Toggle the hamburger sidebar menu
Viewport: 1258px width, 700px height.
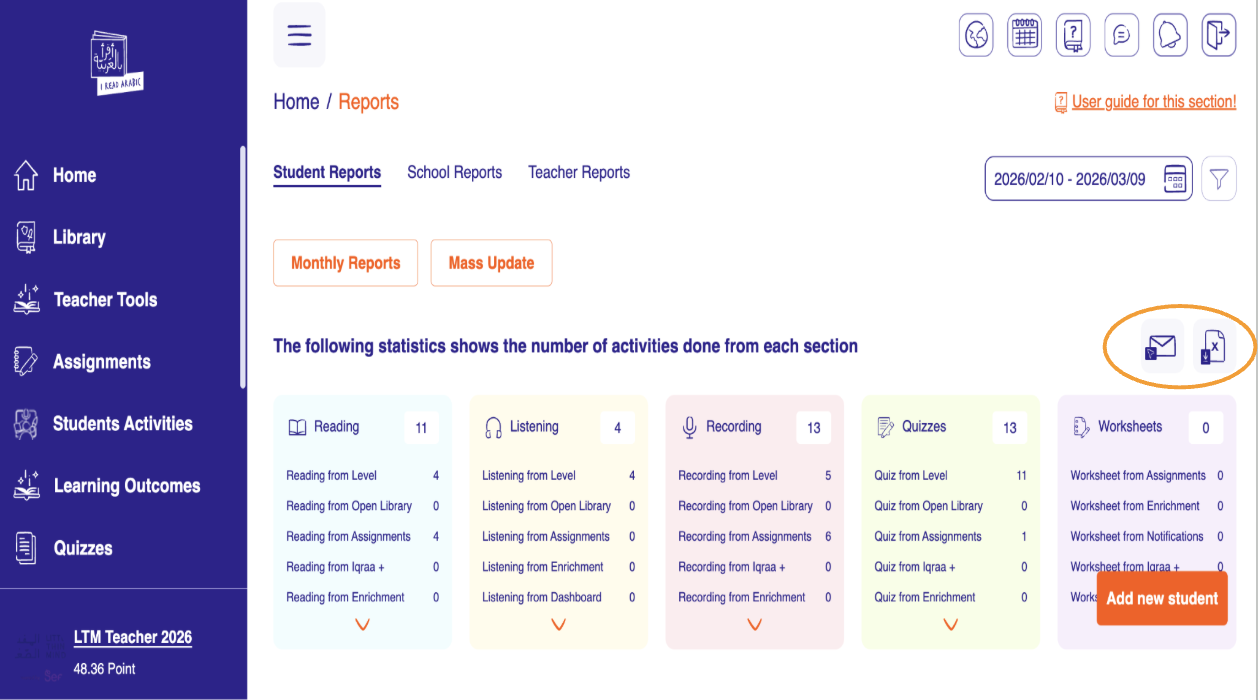[299, 35]
